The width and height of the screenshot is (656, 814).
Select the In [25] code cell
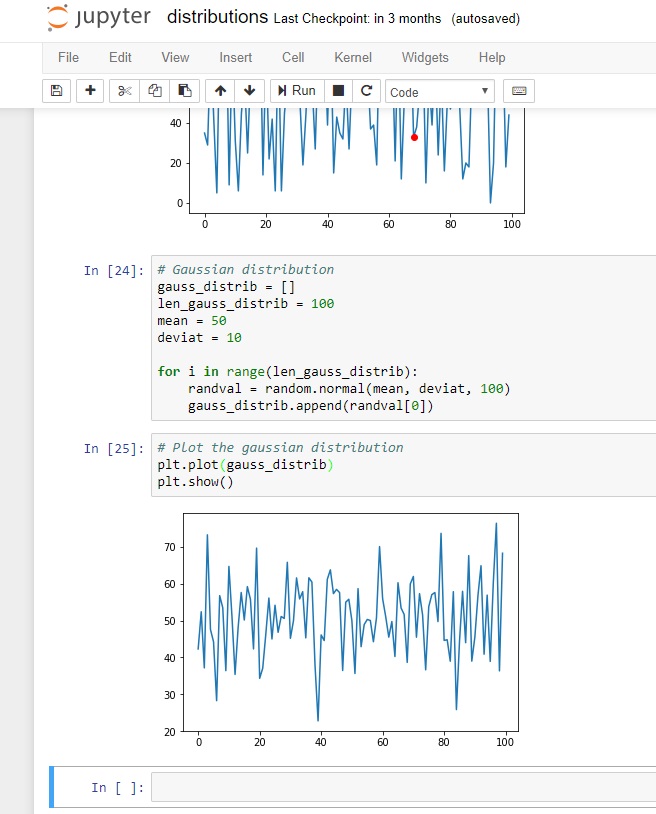403,465
